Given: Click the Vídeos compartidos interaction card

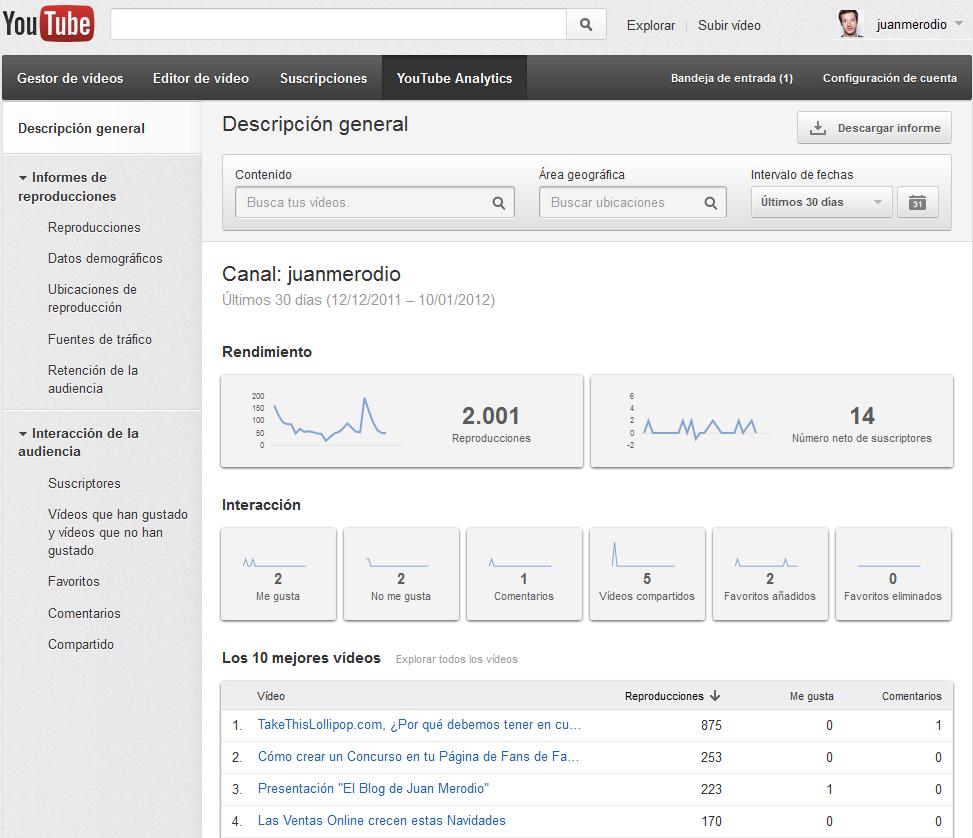Looking at the screenshot, I should point(647,574).
